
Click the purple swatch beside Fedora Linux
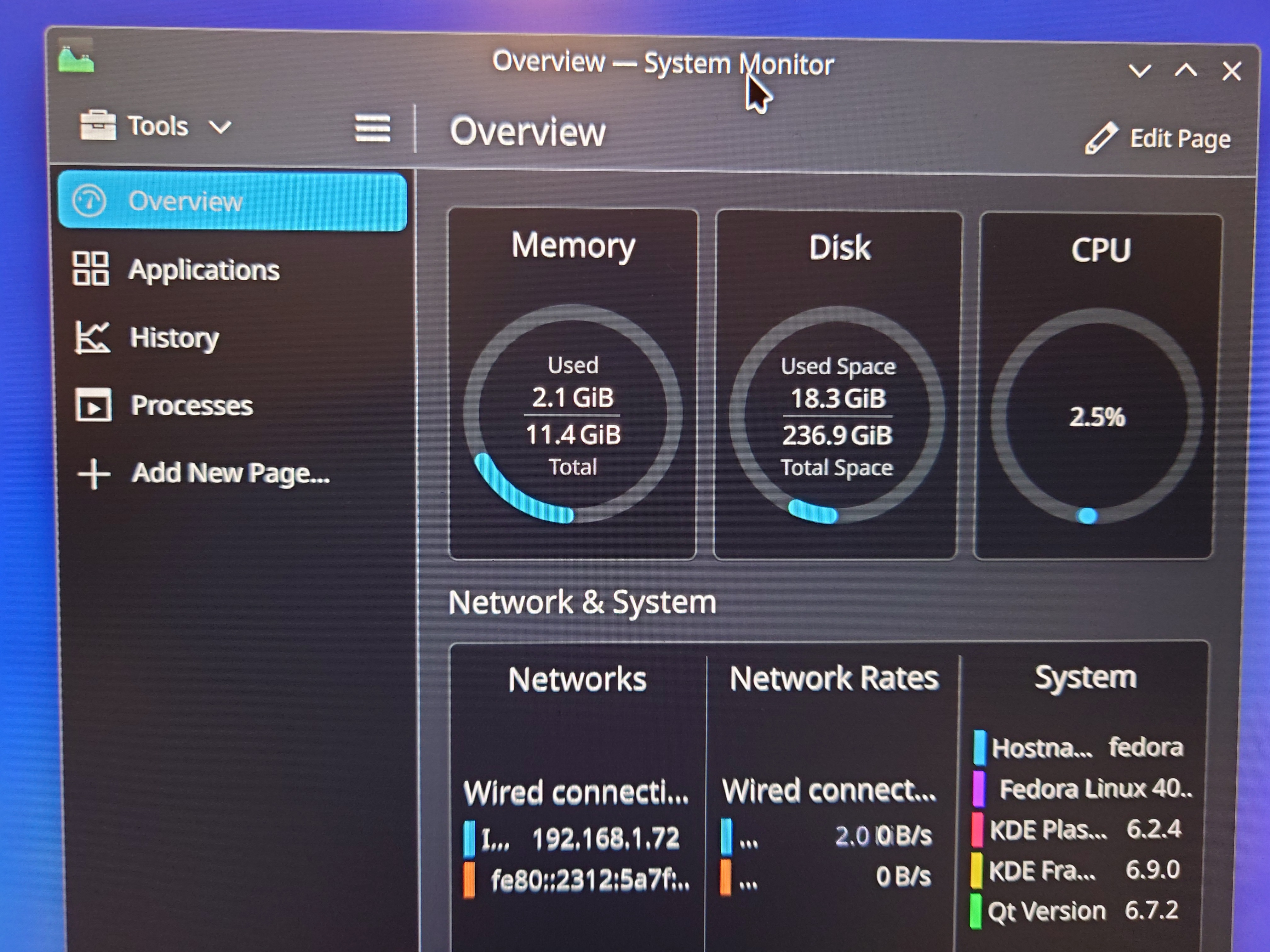tap(978, 789)
